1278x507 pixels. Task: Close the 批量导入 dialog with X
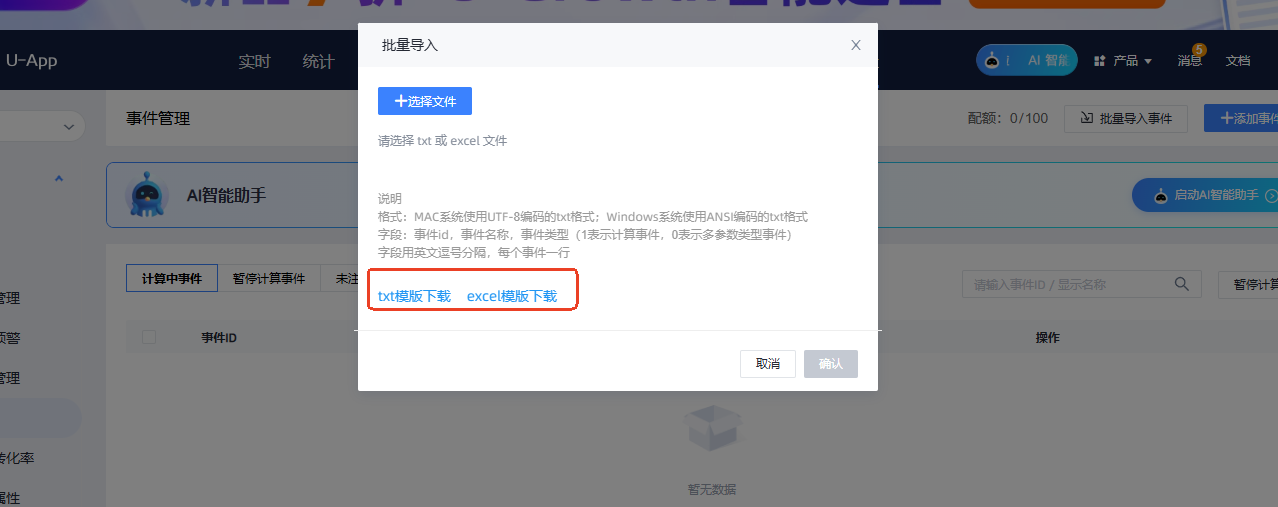[x=856, y=45]
